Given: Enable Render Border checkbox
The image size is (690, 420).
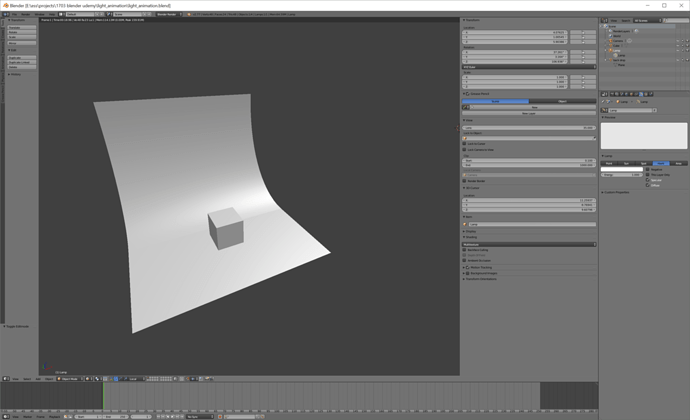Looking at the screenshot, I should pyautogui.click(x=464, y=181).
